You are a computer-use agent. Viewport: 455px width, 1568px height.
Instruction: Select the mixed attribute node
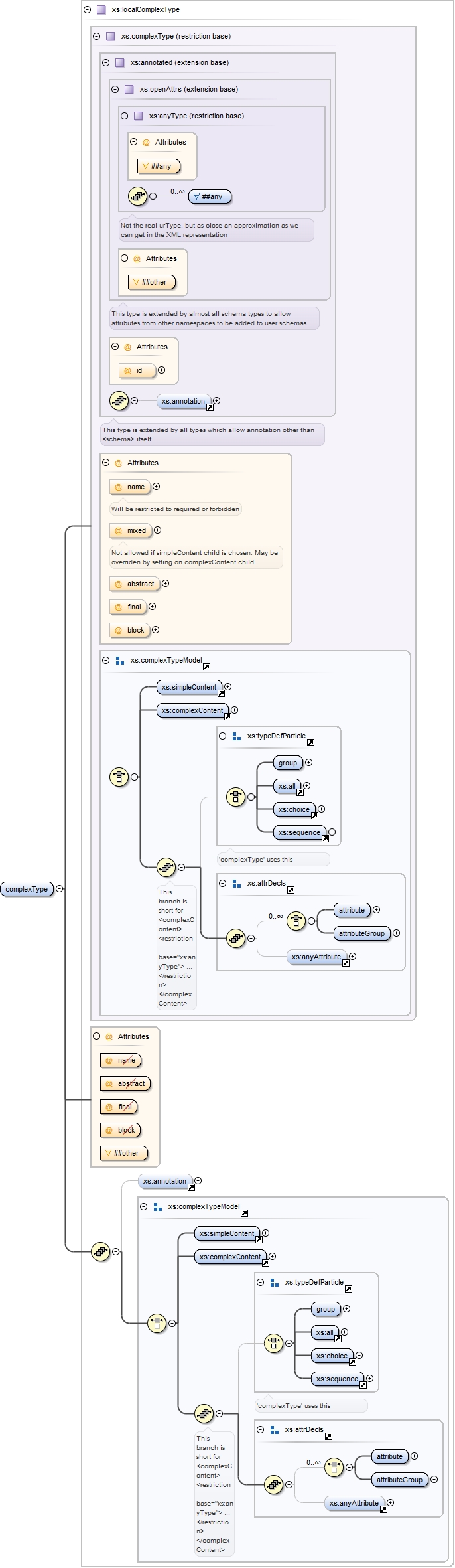click(131, 531)
